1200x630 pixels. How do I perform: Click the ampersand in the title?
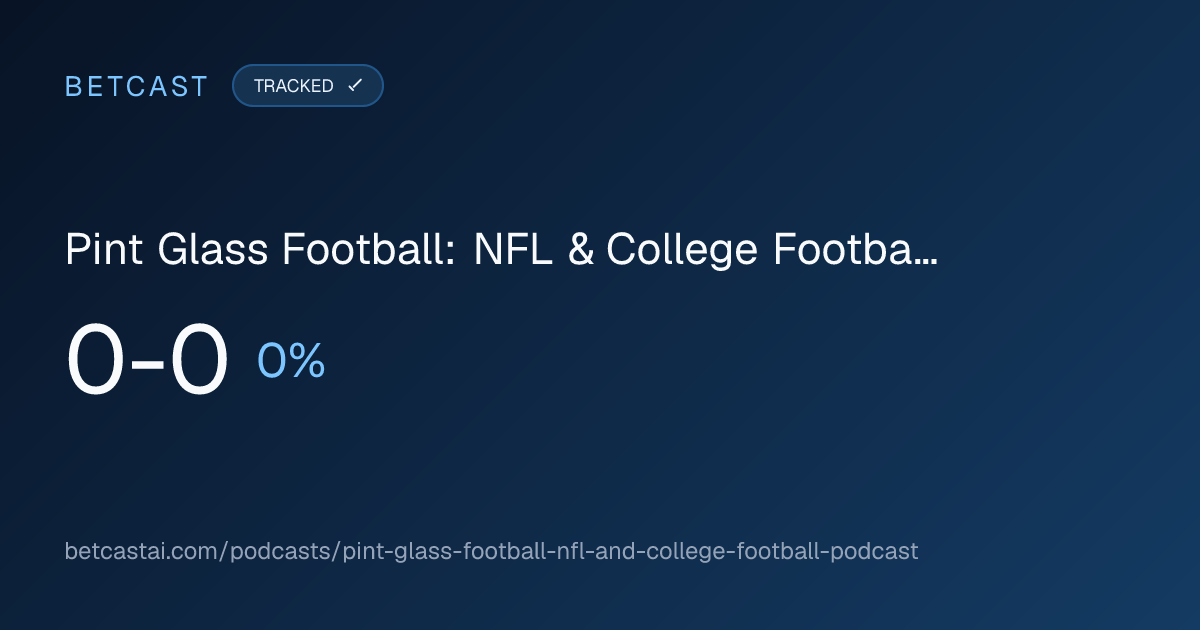click(x=579, y=250)
